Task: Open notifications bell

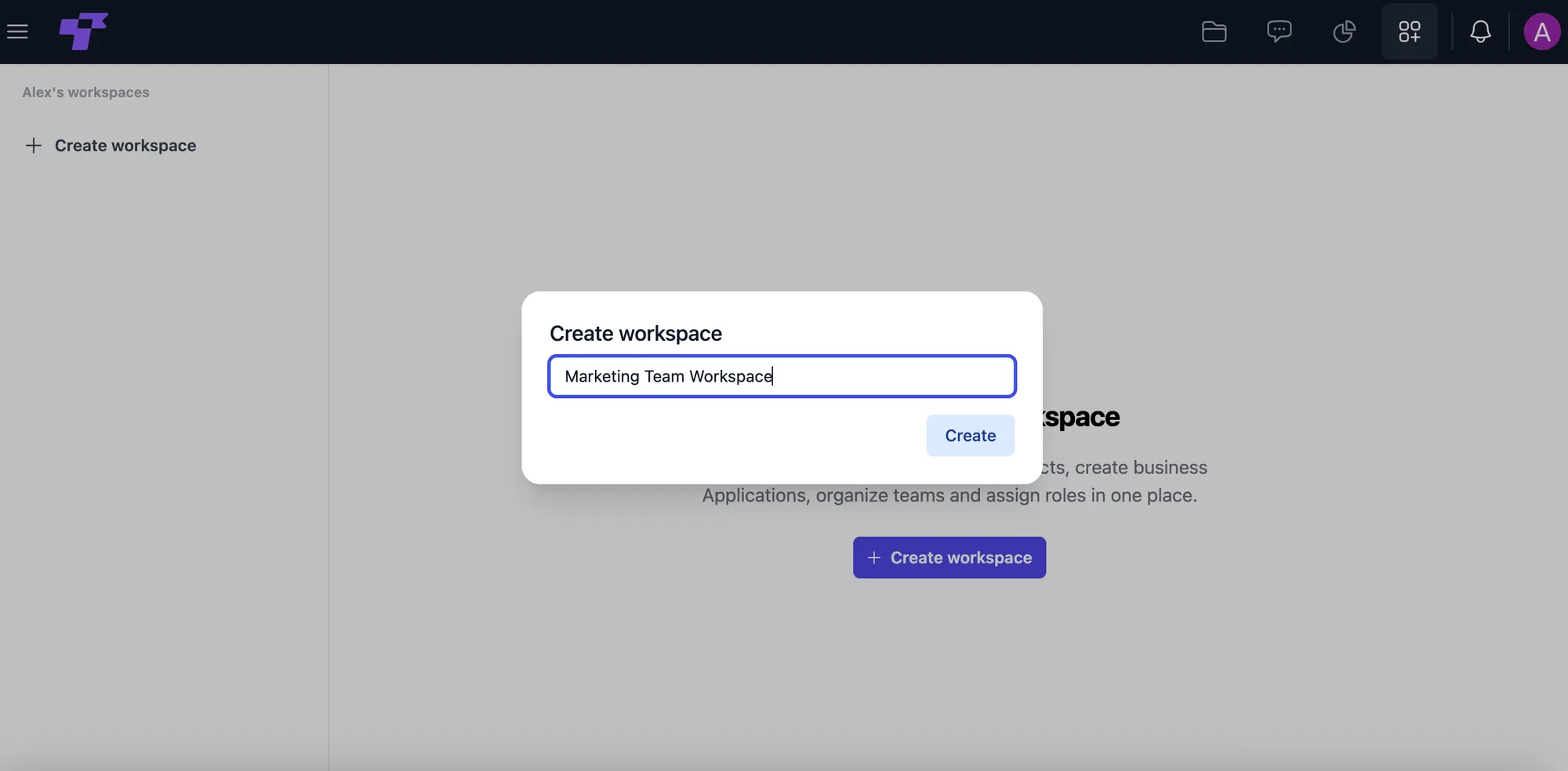Action: [x=1480, y=31]
